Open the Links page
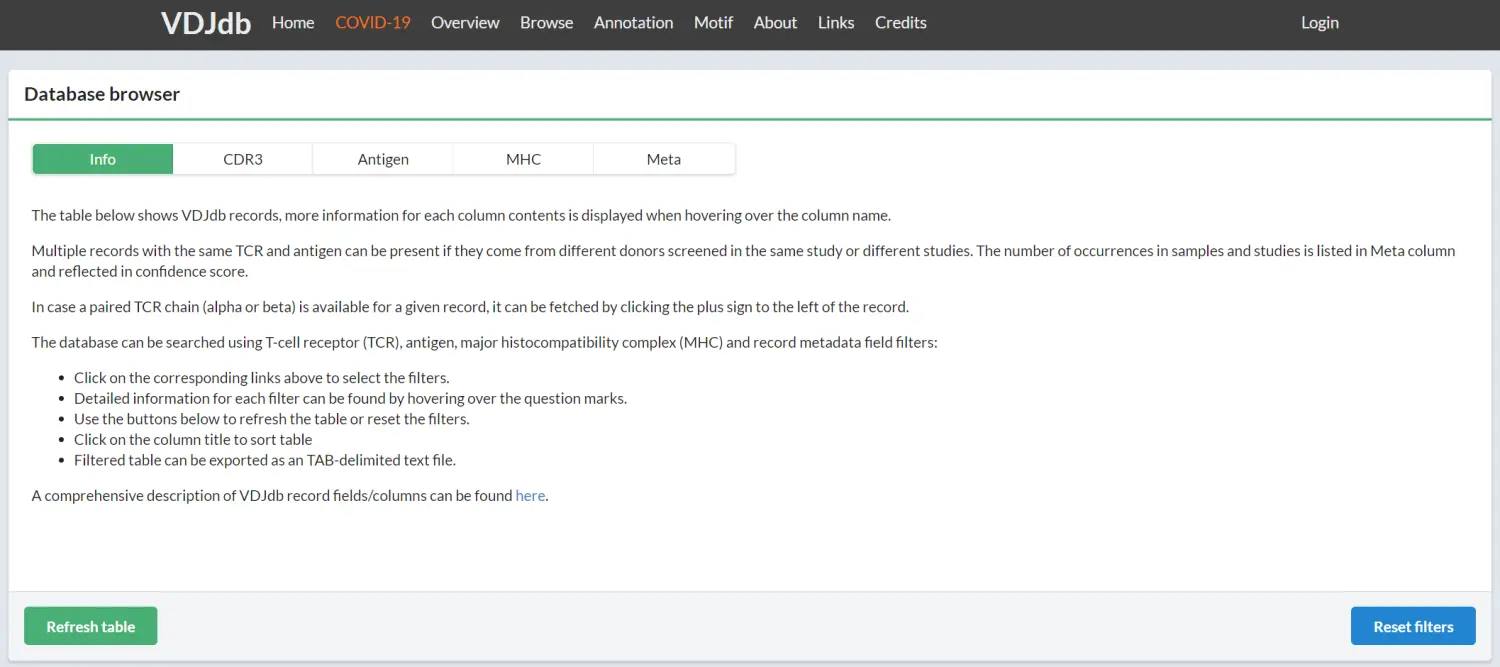1500x667 pixels. pyautogui.click(x=836, y=22)
